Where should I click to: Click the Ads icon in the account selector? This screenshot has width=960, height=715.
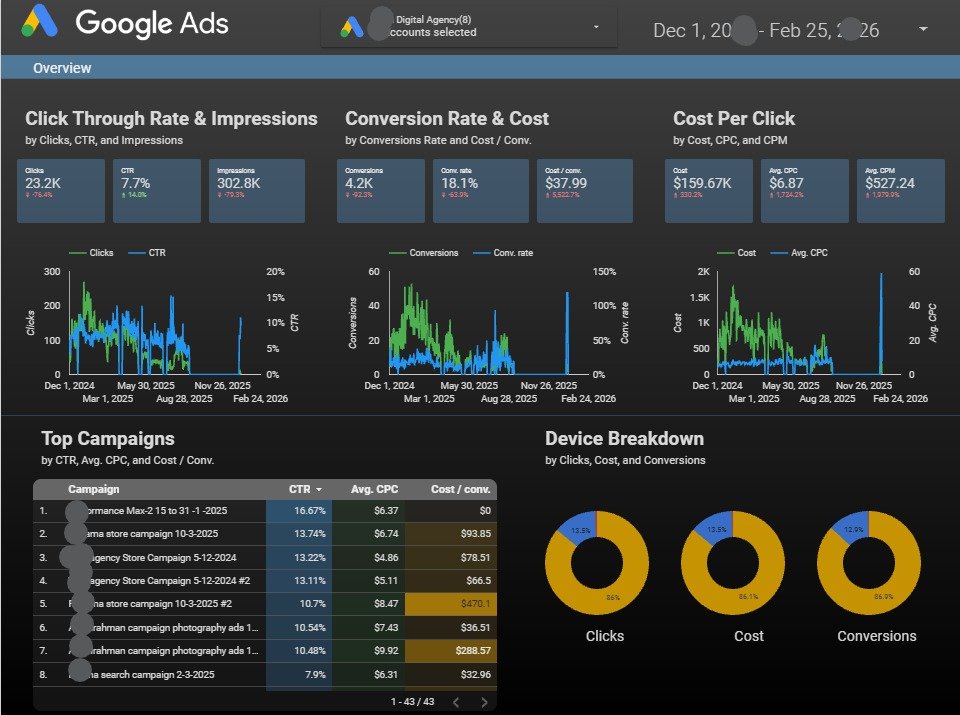[352, 27]
